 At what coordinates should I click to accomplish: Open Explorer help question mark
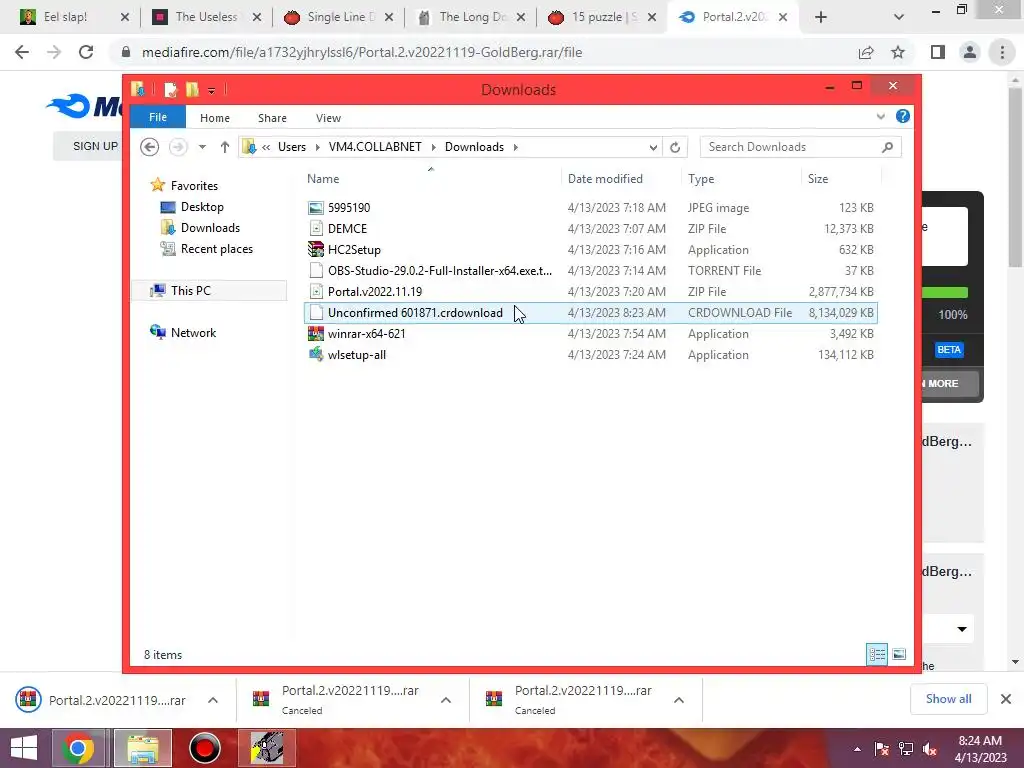tap(903, 116)
